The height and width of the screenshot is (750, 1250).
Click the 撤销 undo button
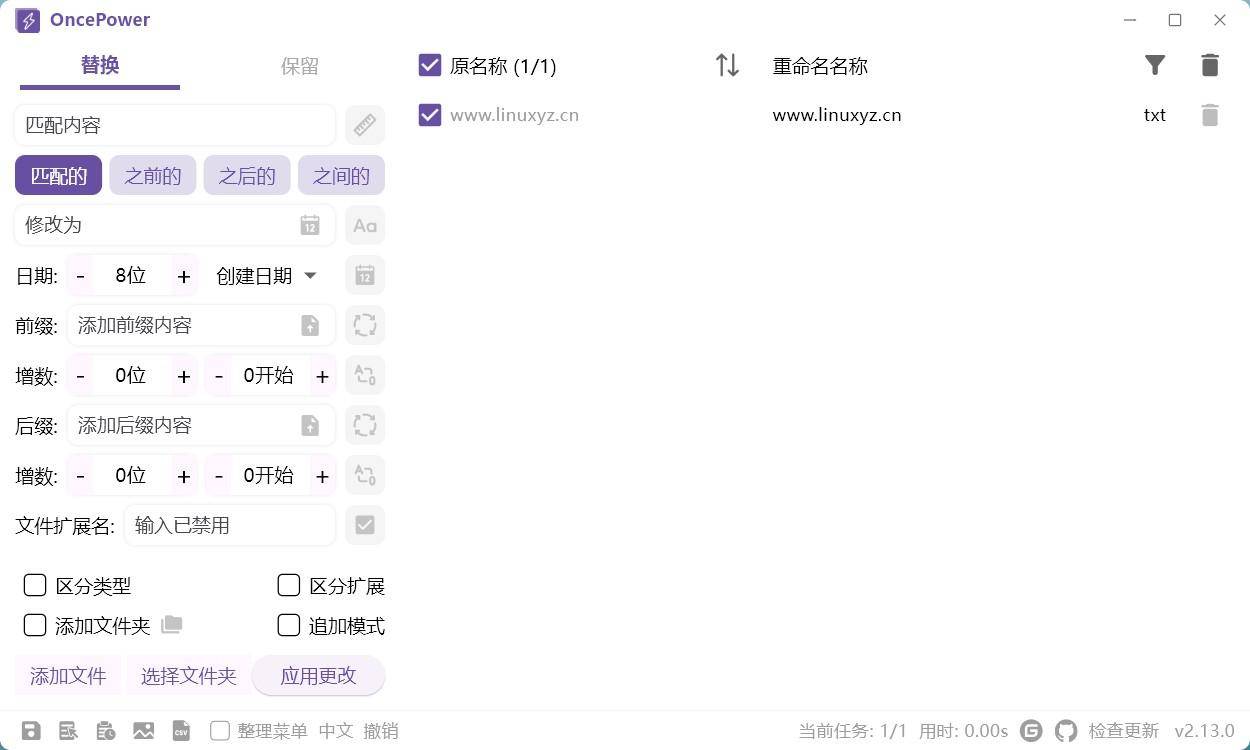click(x=381, y=731)
